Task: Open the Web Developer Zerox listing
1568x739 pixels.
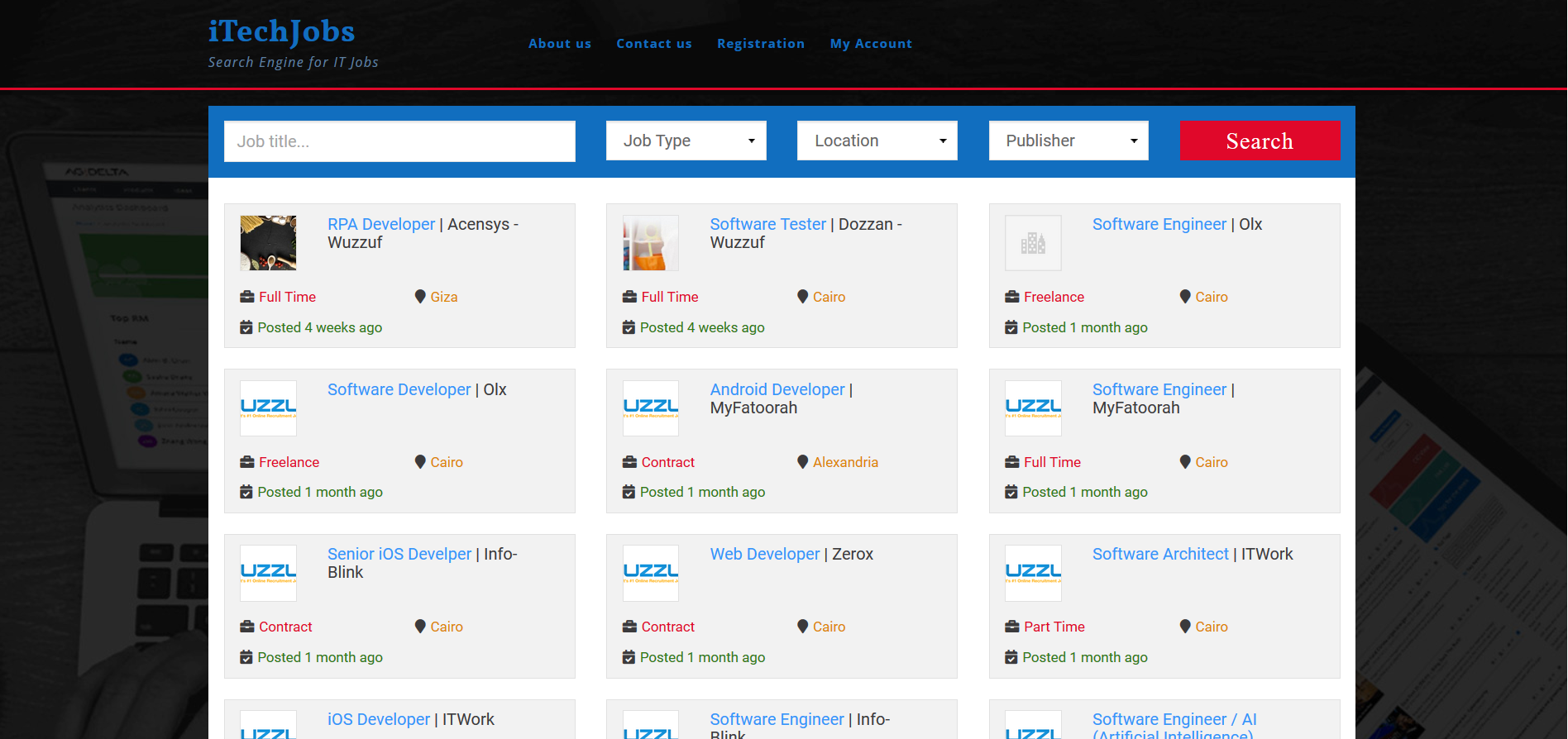Action: pyautogui.click(x=765, y=554)
